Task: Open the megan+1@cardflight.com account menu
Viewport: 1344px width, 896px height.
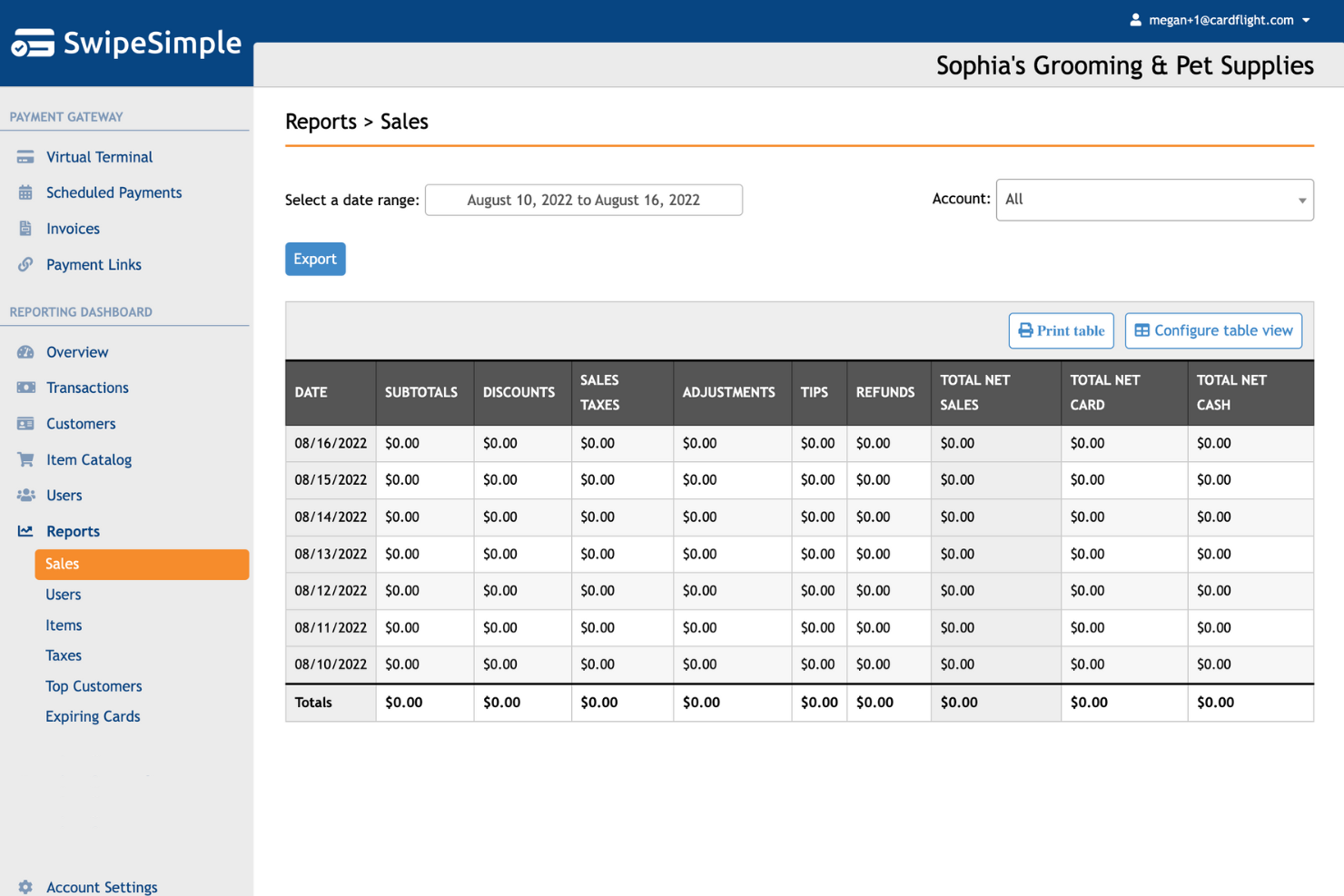Action: coord(1221,19)
